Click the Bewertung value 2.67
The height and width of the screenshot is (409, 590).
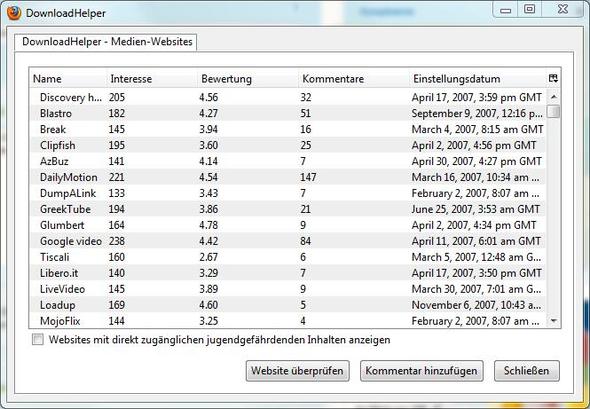(208, 257)
